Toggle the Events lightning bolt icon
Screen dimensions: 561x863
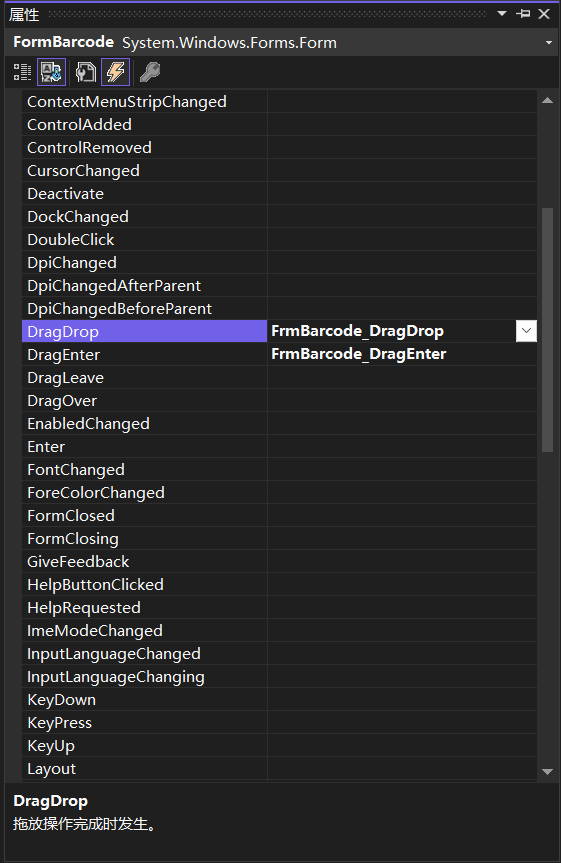[x=116, y=72]
